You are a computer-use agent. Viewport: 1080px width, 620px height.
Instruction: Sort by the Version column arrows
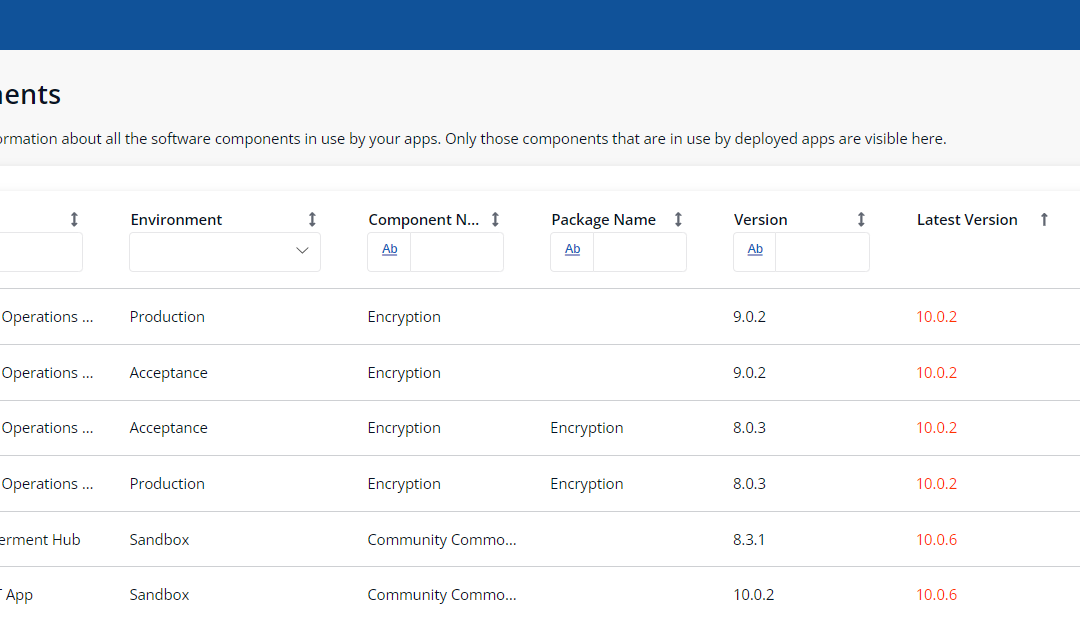861,220
